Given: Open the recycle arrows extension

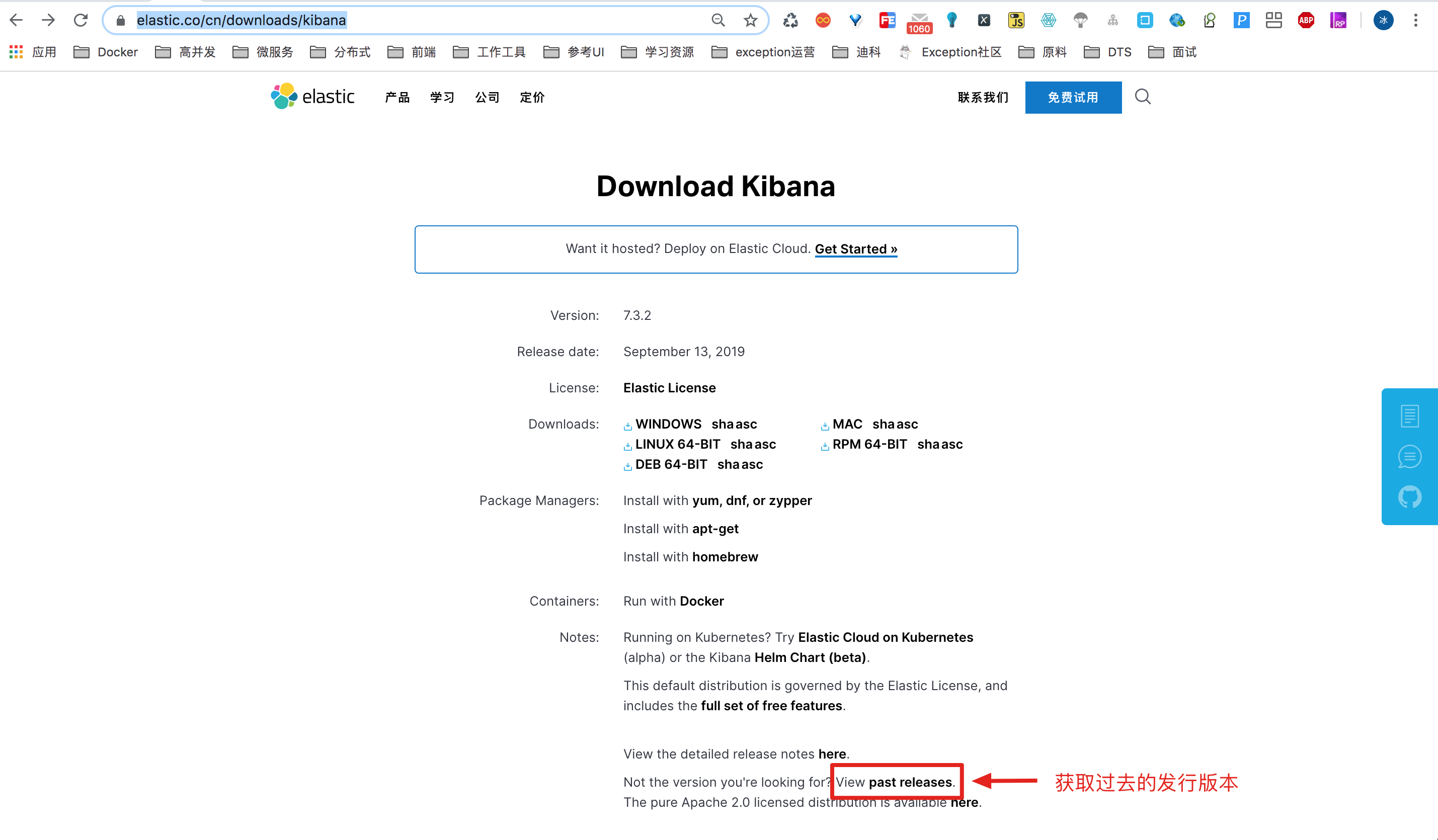Looking at the screenshot, I should click(790, 21).
